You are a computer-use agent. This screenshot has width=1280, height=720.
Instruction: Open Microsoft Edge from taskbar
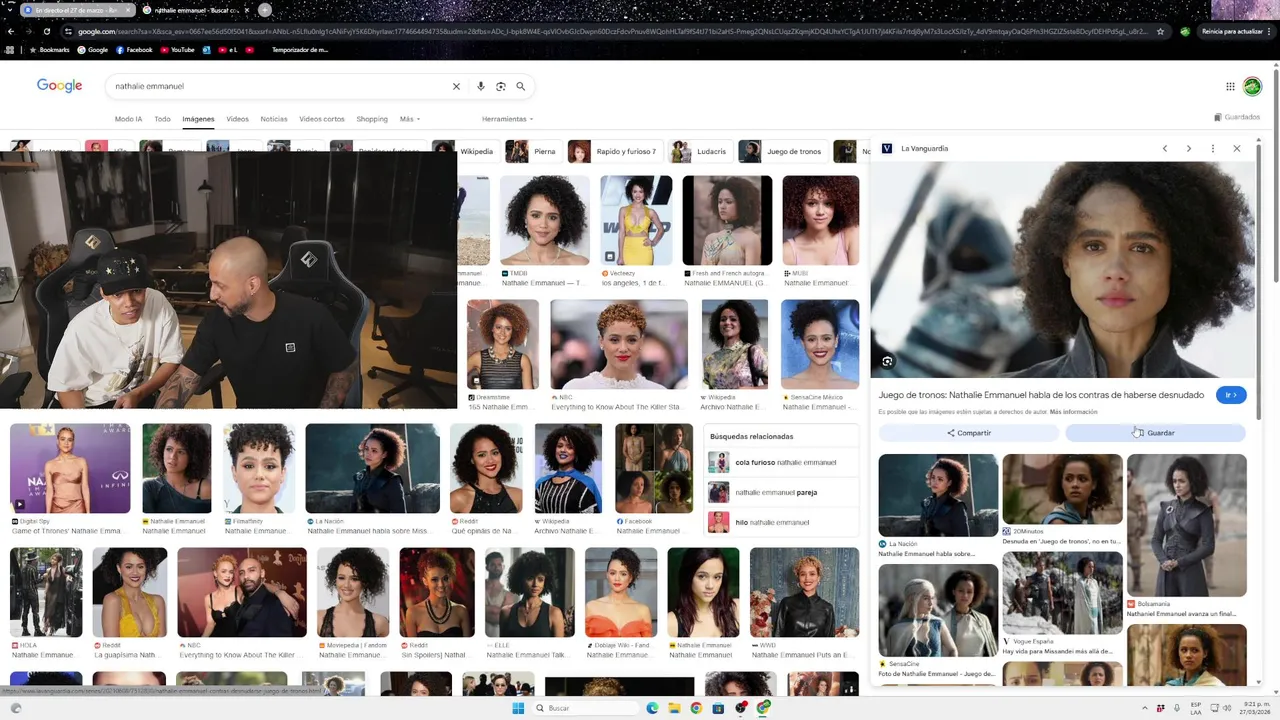(x=652, y=708)
